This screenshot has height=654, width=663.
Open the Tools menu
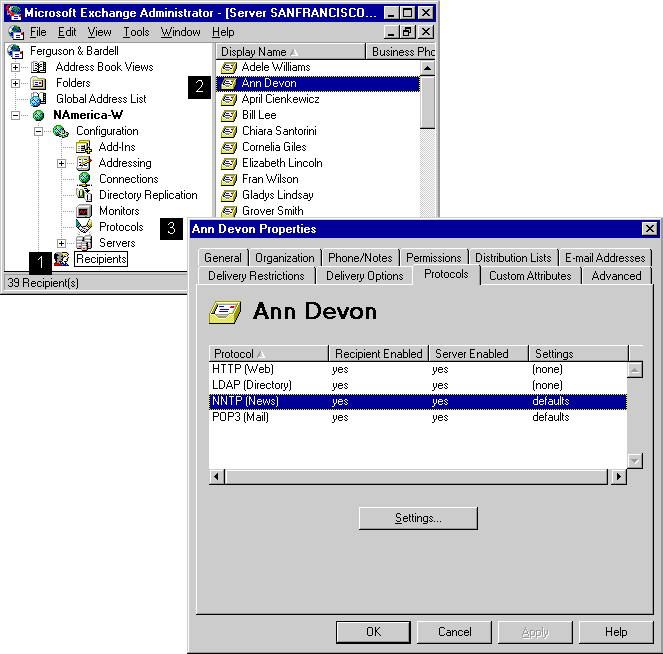tap(136, 32)
